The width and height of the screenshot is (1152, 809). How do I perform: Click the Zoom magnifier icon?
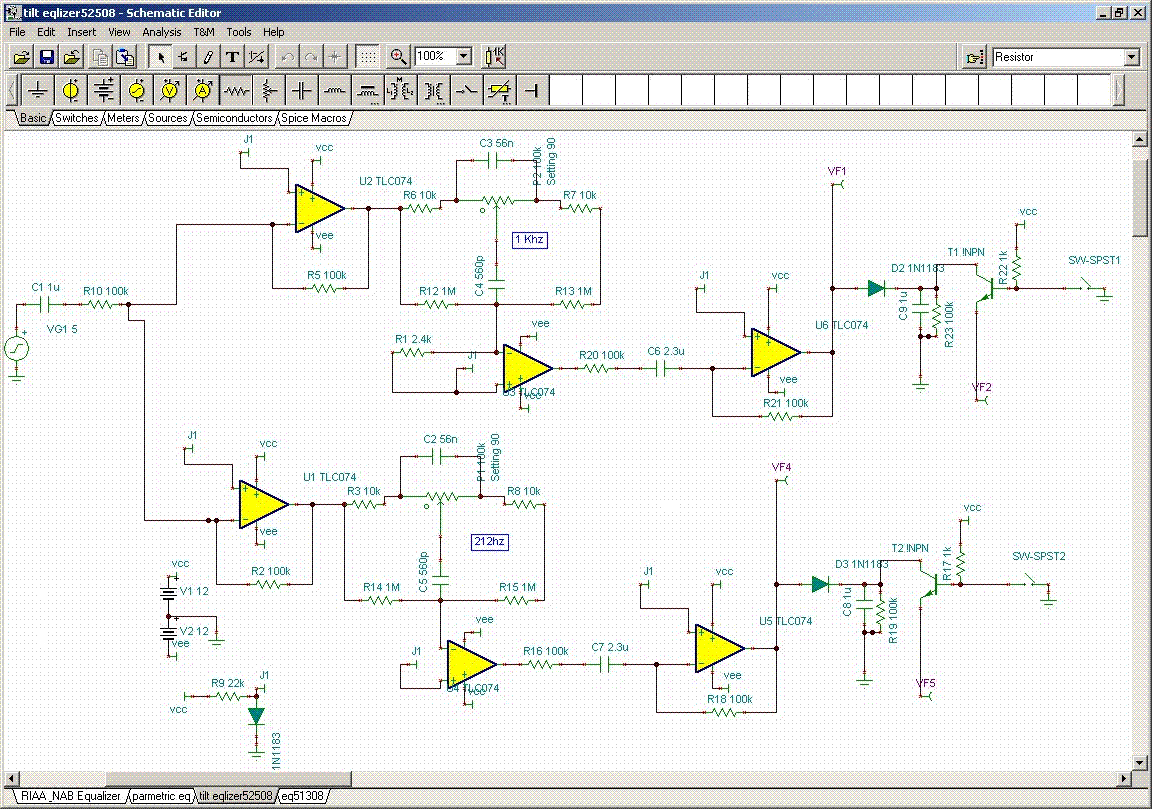(398, 57)
